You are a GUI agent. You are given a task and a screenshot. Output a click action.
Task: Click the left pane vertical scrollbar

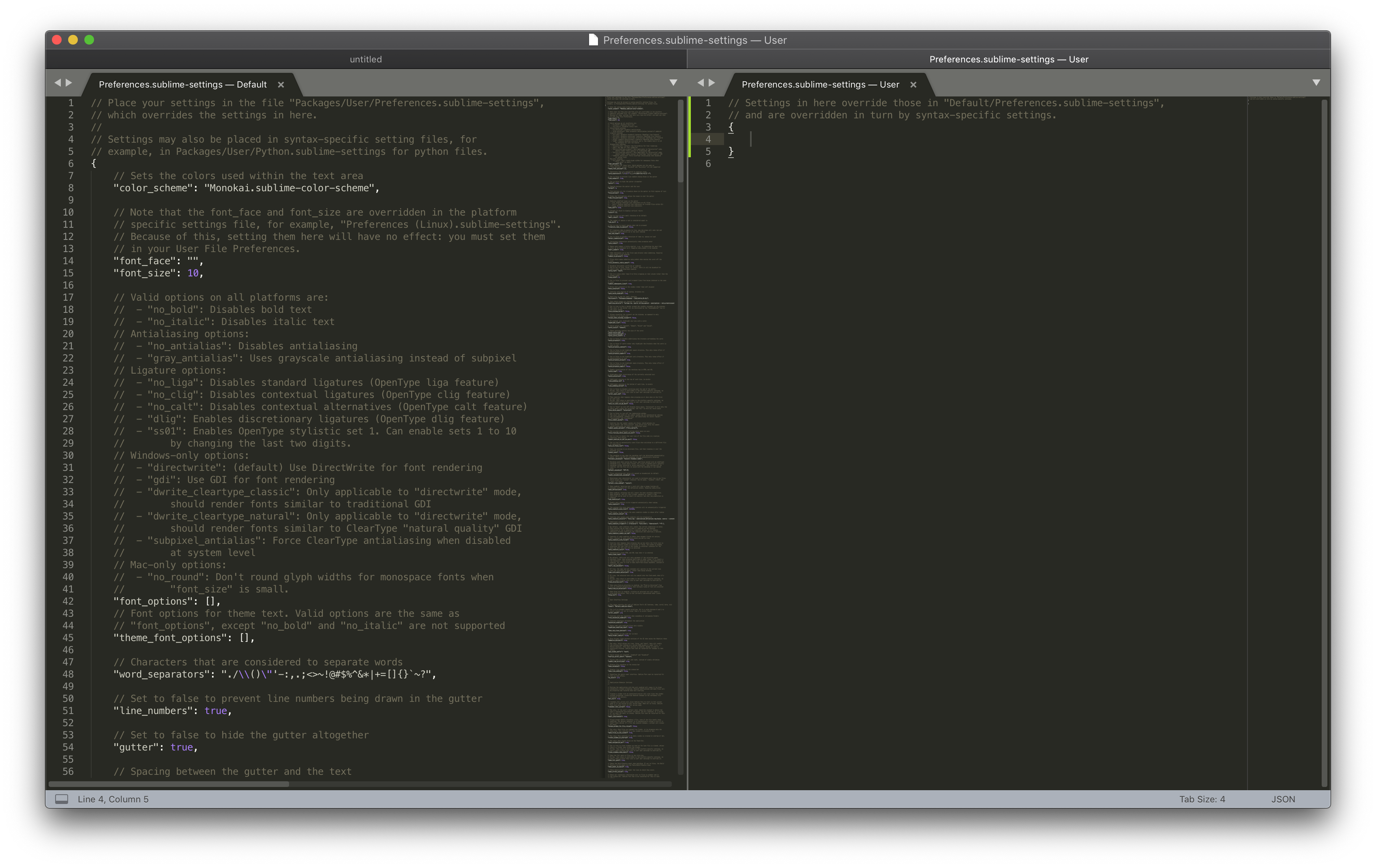click(x=681, y=141)
